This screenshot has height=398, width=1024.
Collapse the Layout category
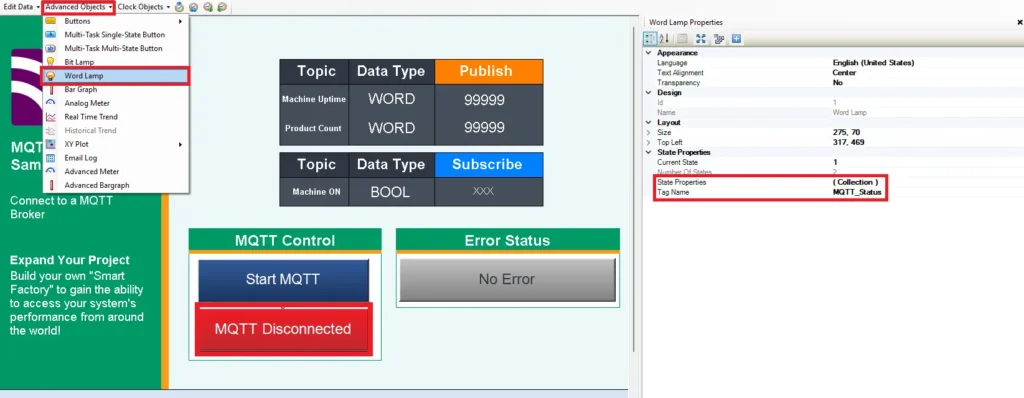coord(648,122)
